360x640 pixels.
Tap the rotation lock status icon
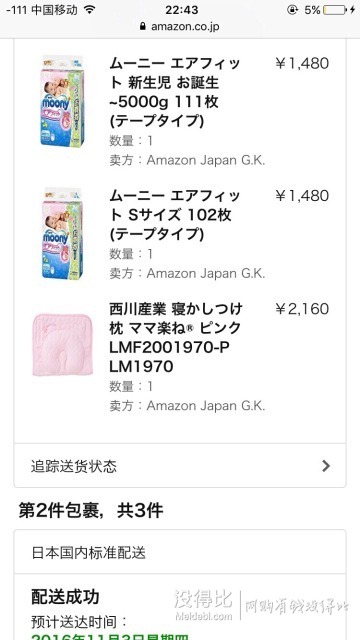click(x=292, y=10)
